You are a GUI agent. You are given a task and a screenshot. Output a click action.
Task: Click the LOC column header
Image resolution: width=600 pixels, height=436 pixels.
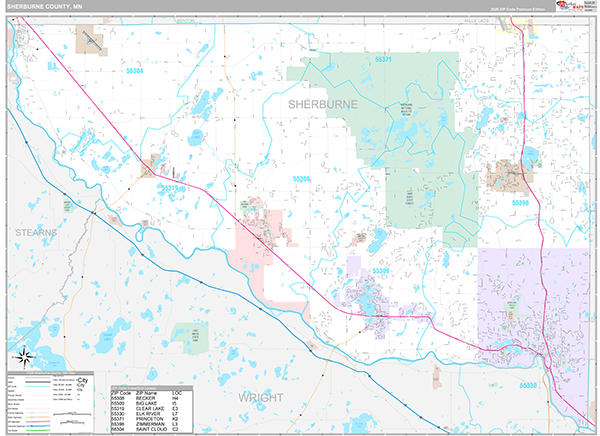pos(177,394)
